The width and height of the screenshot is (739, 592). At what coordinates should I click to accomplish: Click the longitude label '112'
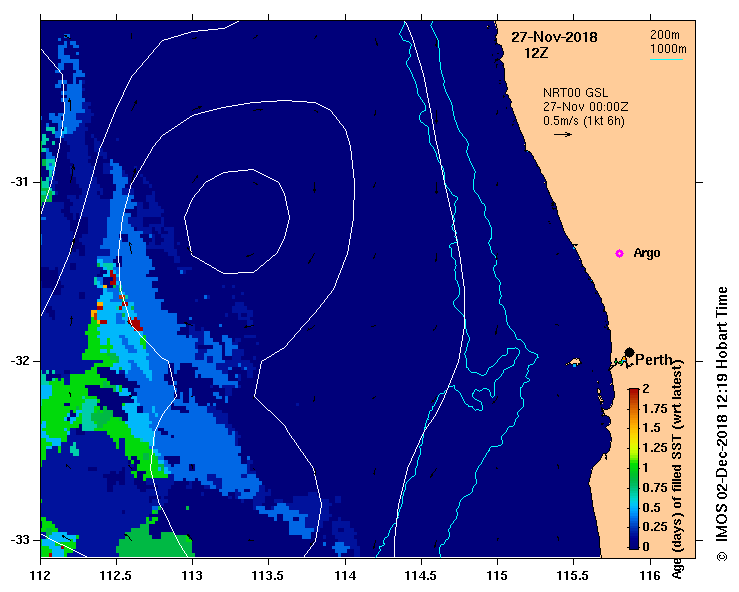point(41,576)
